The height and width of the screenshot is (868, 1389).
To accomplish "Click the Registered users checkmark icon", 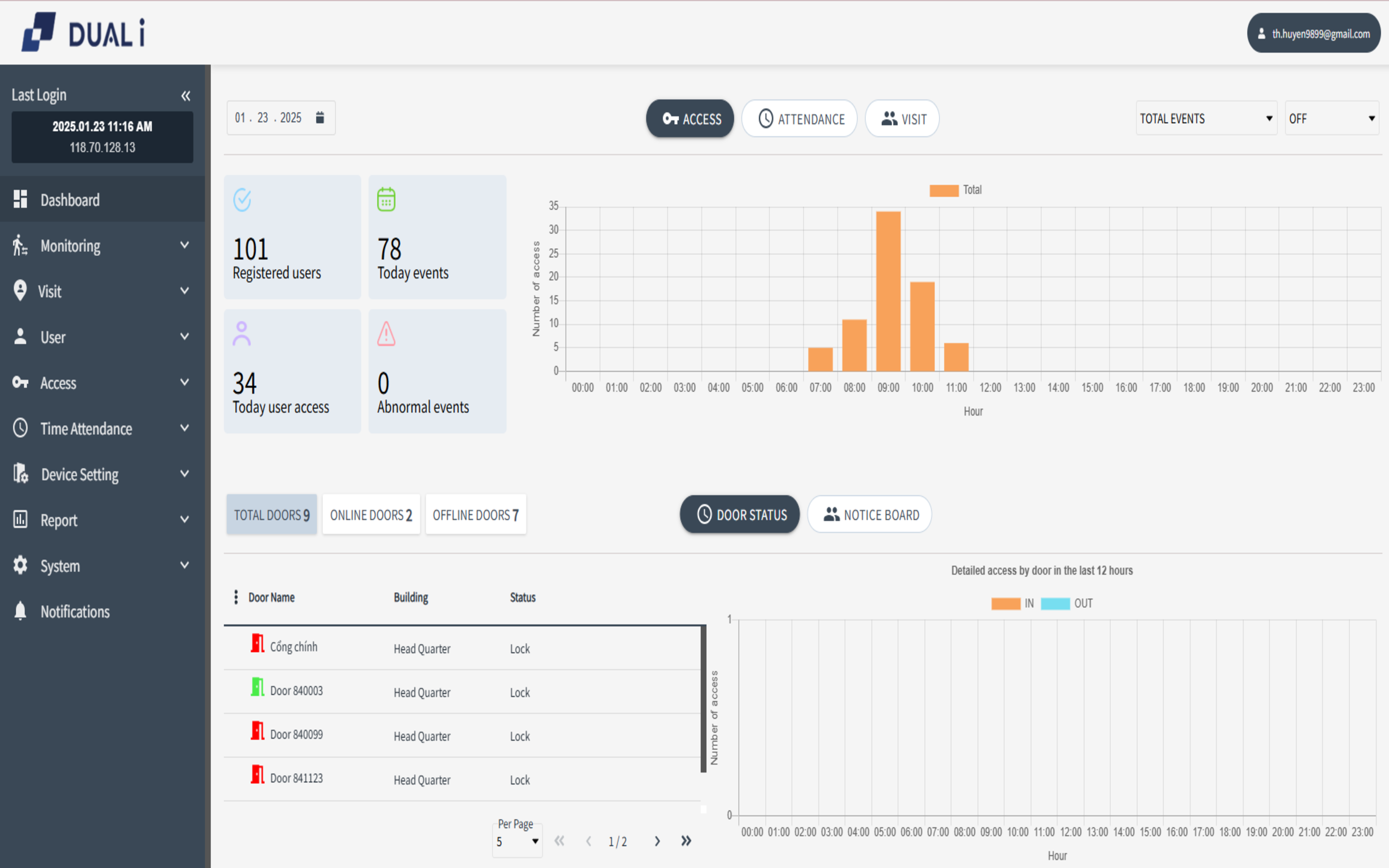I will tap(242, 200).
